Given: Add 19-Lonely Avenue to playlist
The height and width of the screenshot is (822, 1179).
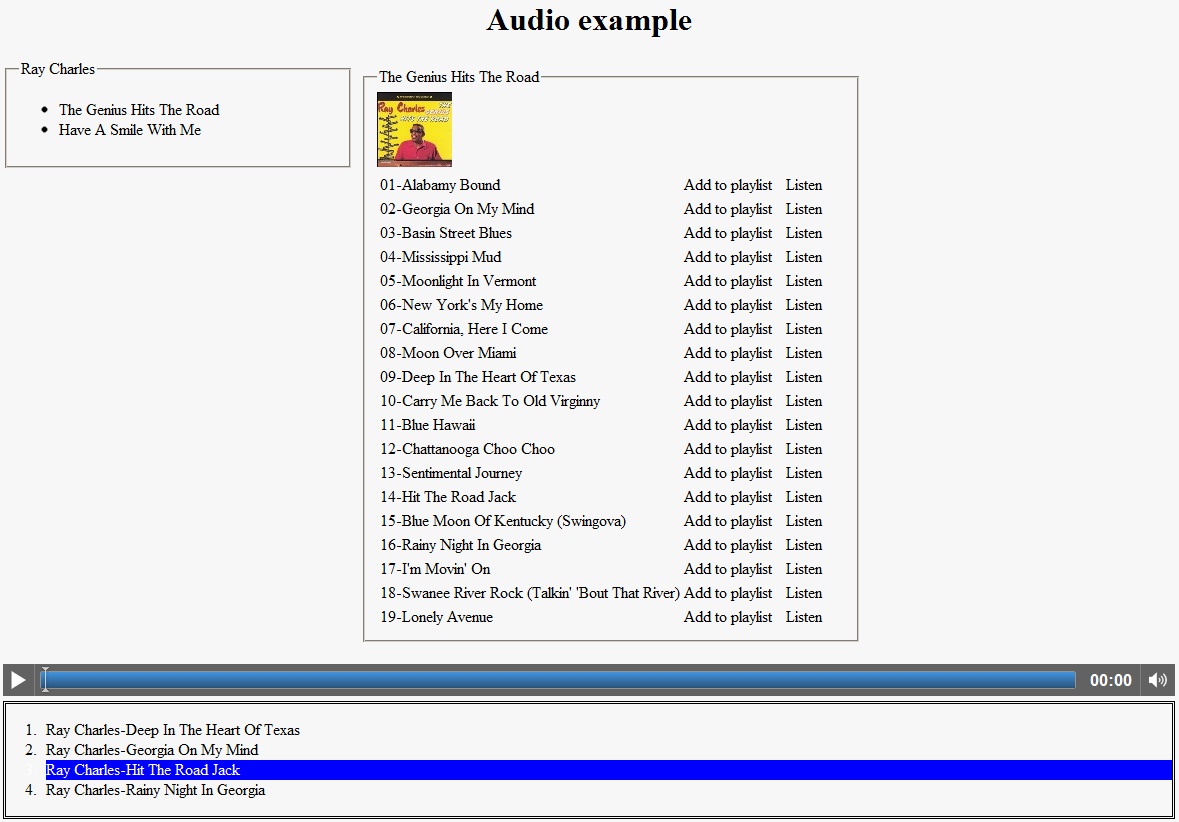Looking at the screenshot, I should (x=728, y=618).
